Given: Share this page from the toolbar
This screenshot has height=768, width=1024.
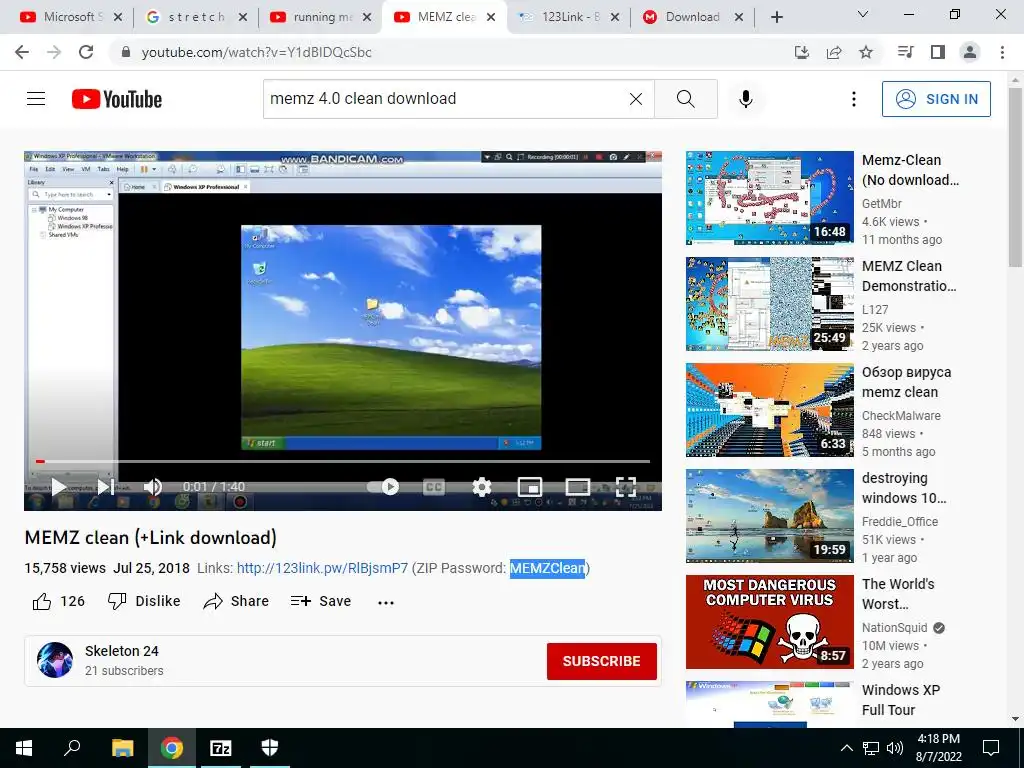Looking at the screenshot, I should tap(834, 52).
